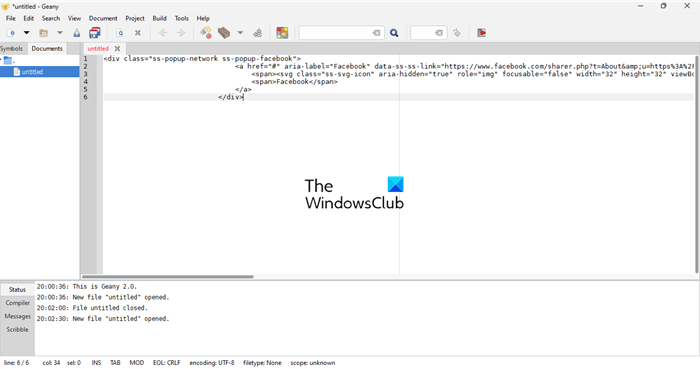700x369 pixels.
Task: Navigate forward one location arrow
Action: [x=181, y=33]
